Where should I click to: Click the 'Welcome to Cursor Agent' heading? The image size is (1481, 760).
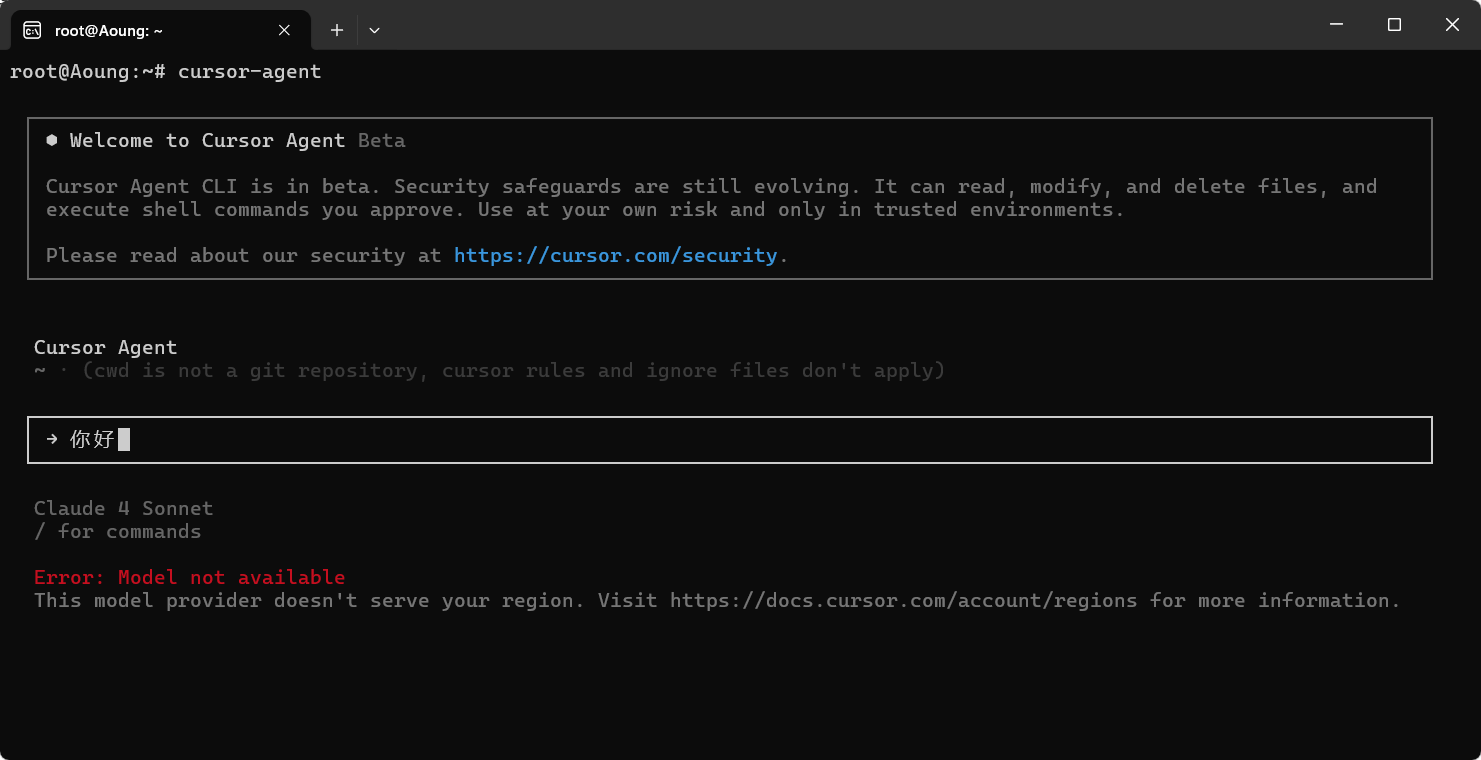click(207, 140)
